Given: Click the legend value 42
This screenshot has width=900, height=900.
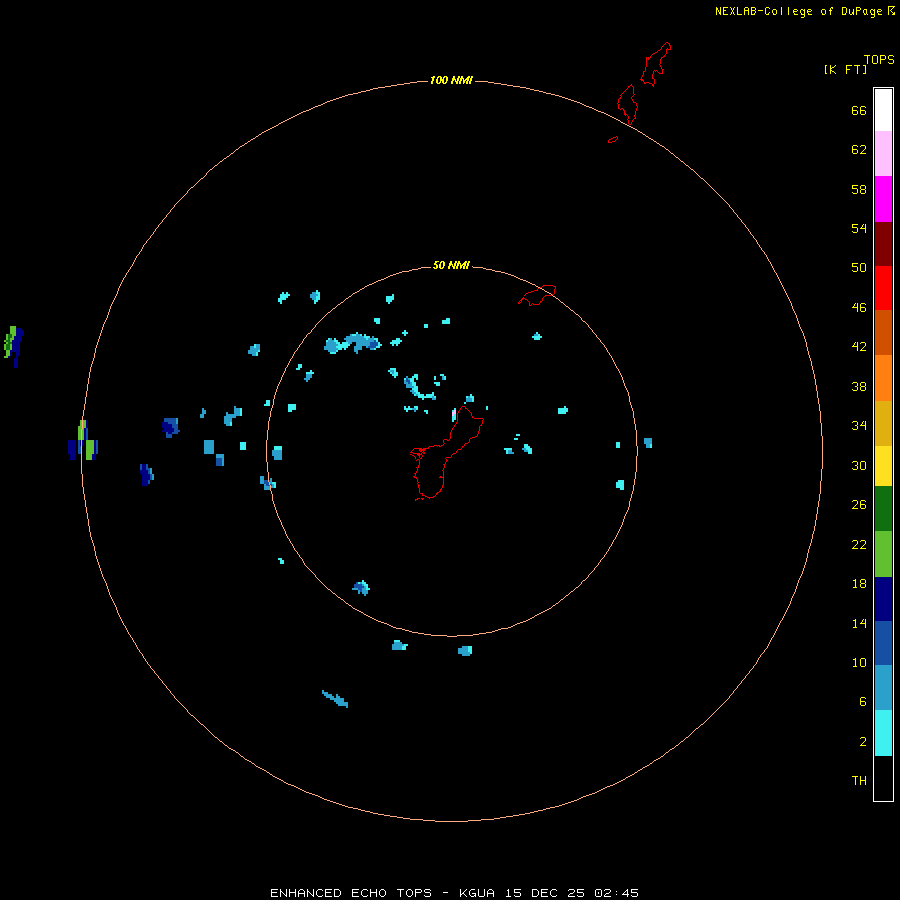Looking at the screenshot, I should click(x=859, y=347).
